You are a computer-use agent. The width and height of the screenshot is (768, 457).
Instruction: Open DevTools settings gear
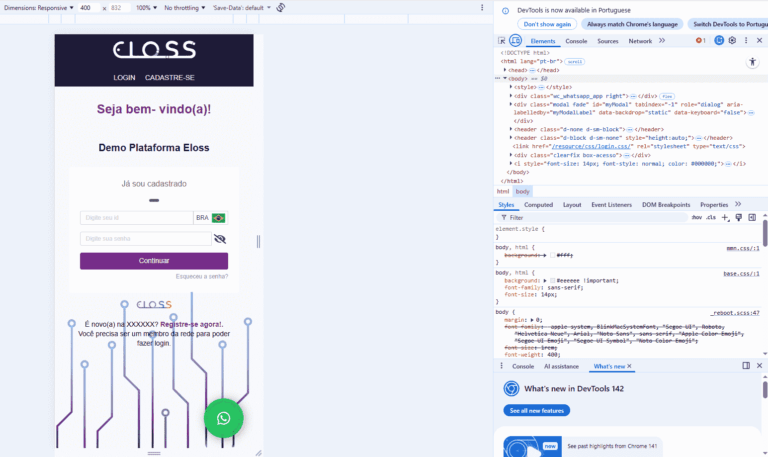[732, 41]
